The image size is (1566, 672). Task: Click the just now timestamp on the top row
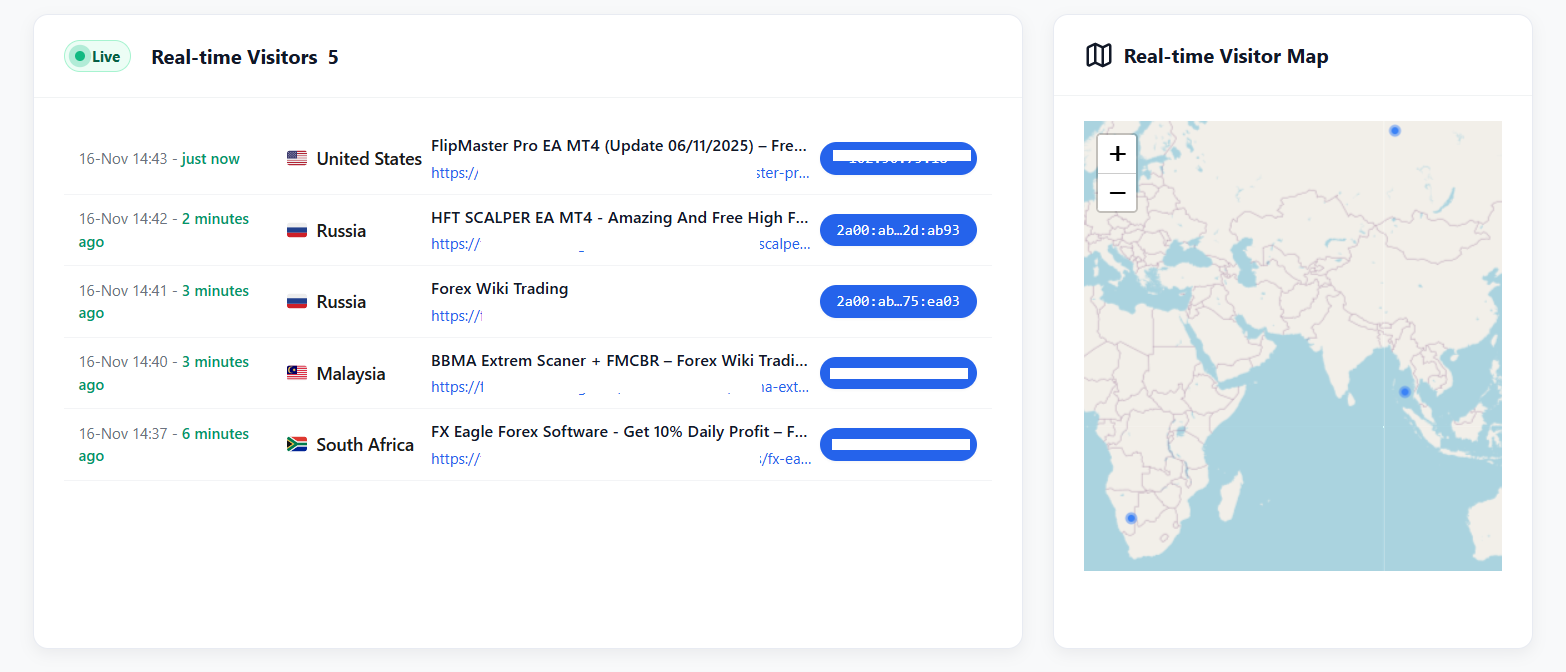point(210,158)
